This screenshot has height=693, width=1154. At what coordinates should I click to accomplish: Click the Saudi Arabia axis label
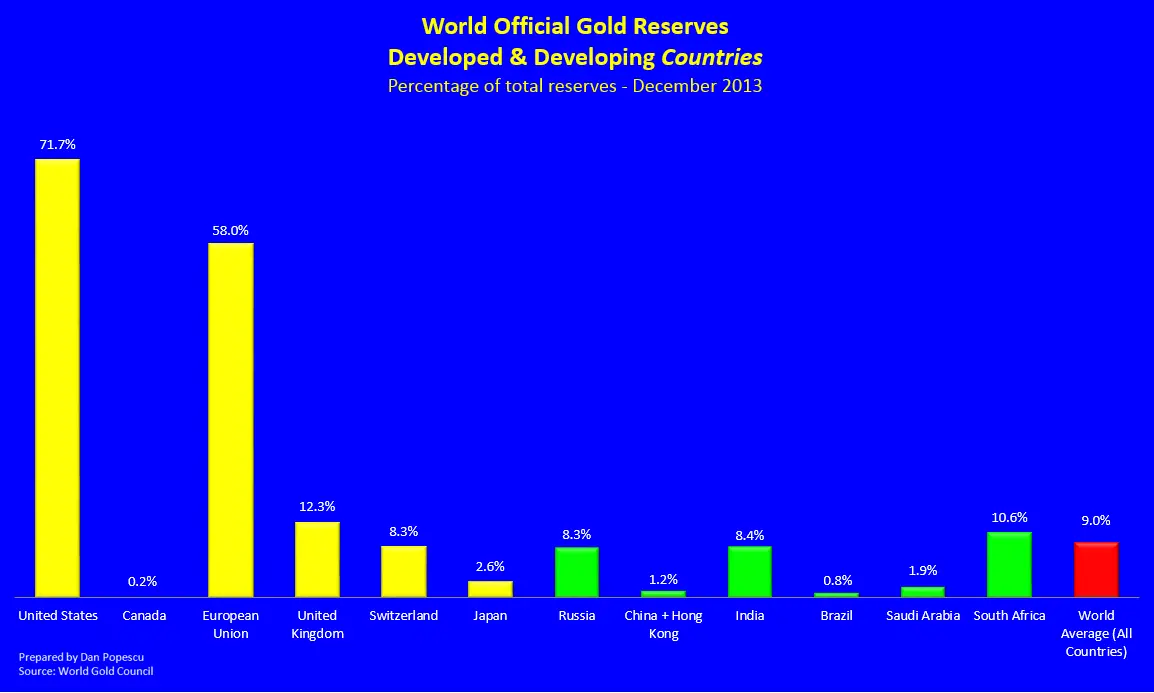pyautogui.click(x=923, y=615)
